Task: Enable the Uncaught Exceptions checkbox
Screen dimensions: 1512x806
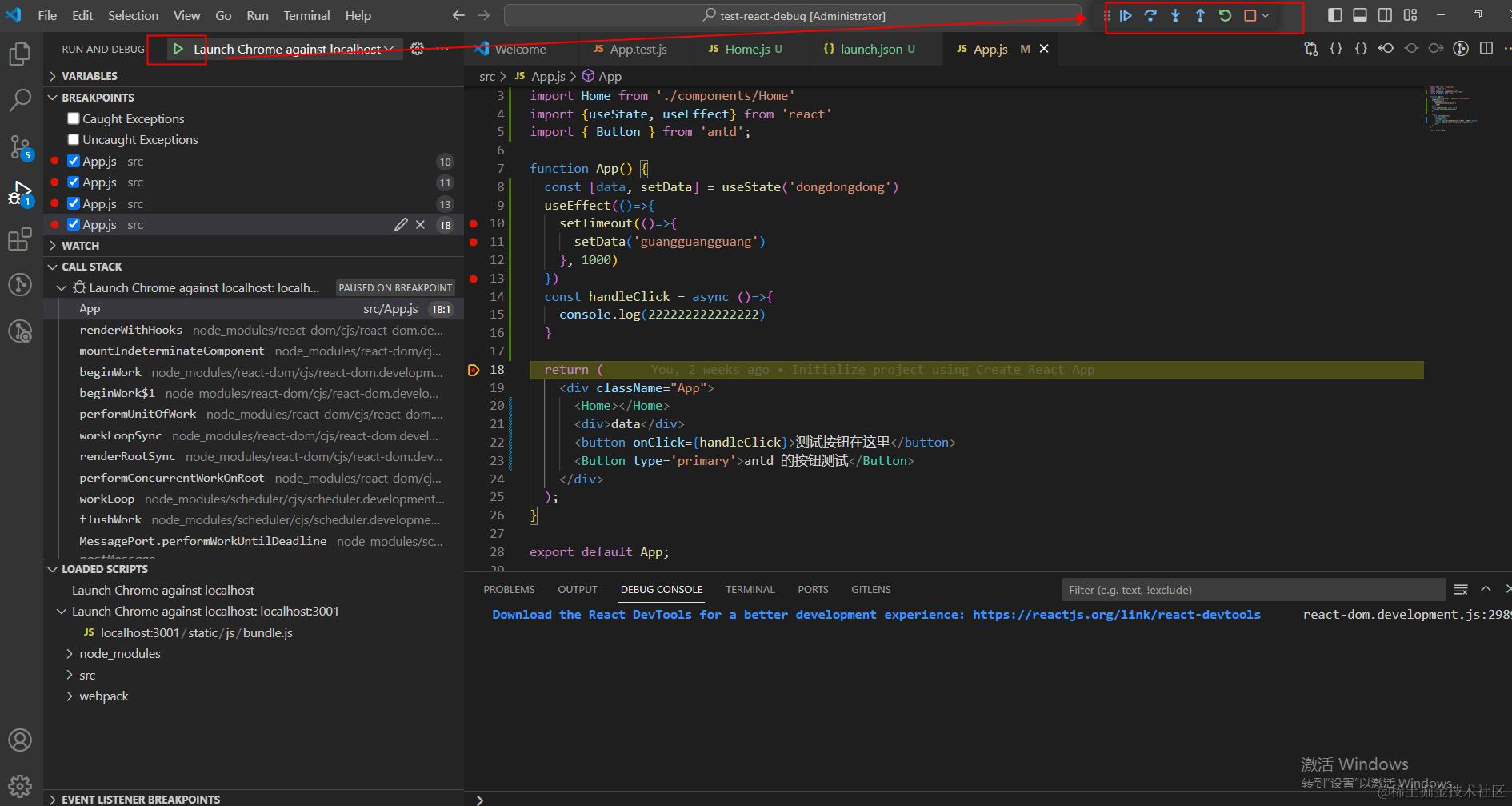Action: (x=74, y=139)
